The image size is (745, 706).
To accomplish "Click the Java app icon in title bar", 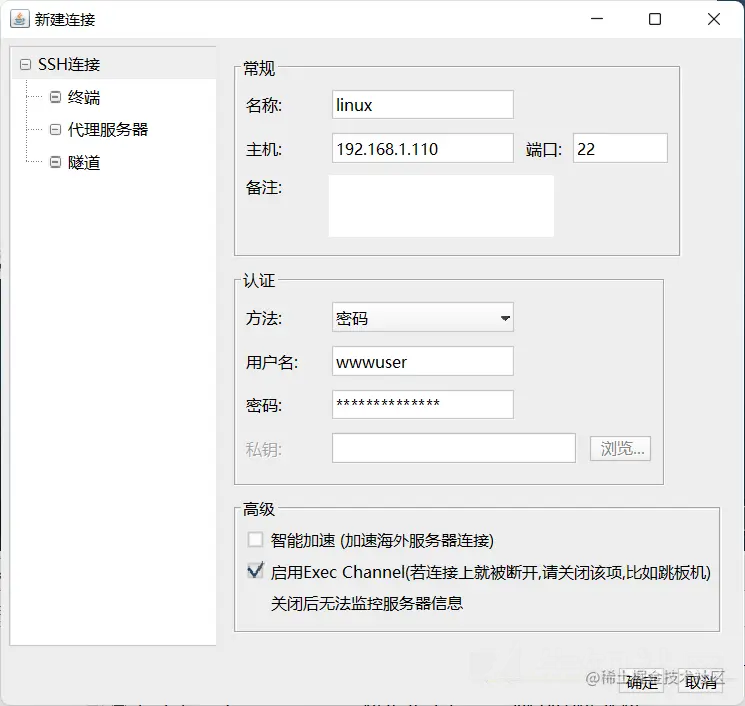I will tap(19, 19).
